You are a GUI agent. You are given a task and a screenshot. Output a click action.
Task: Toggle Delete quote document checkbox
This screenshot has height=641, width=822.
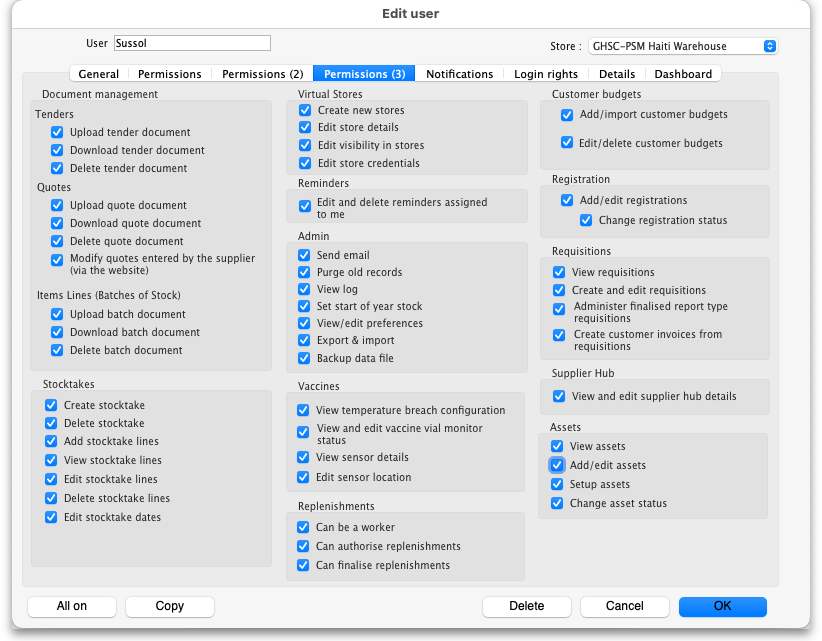(58, 241)
